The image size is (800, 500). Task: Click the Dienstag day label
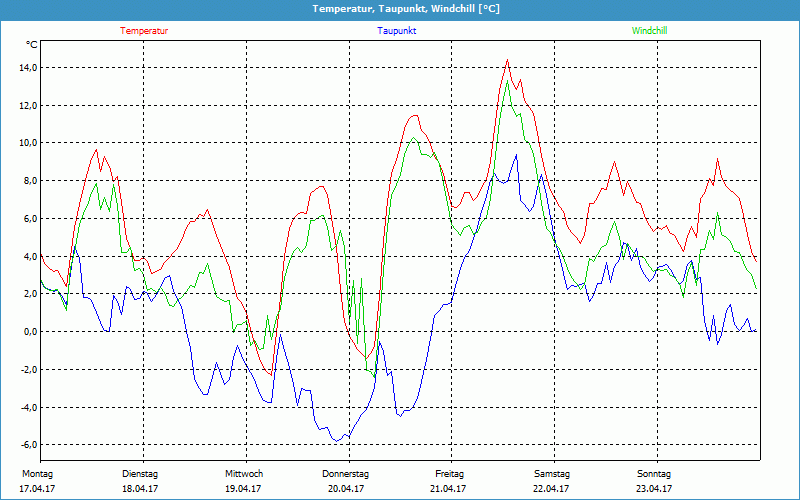coord(140,474)
